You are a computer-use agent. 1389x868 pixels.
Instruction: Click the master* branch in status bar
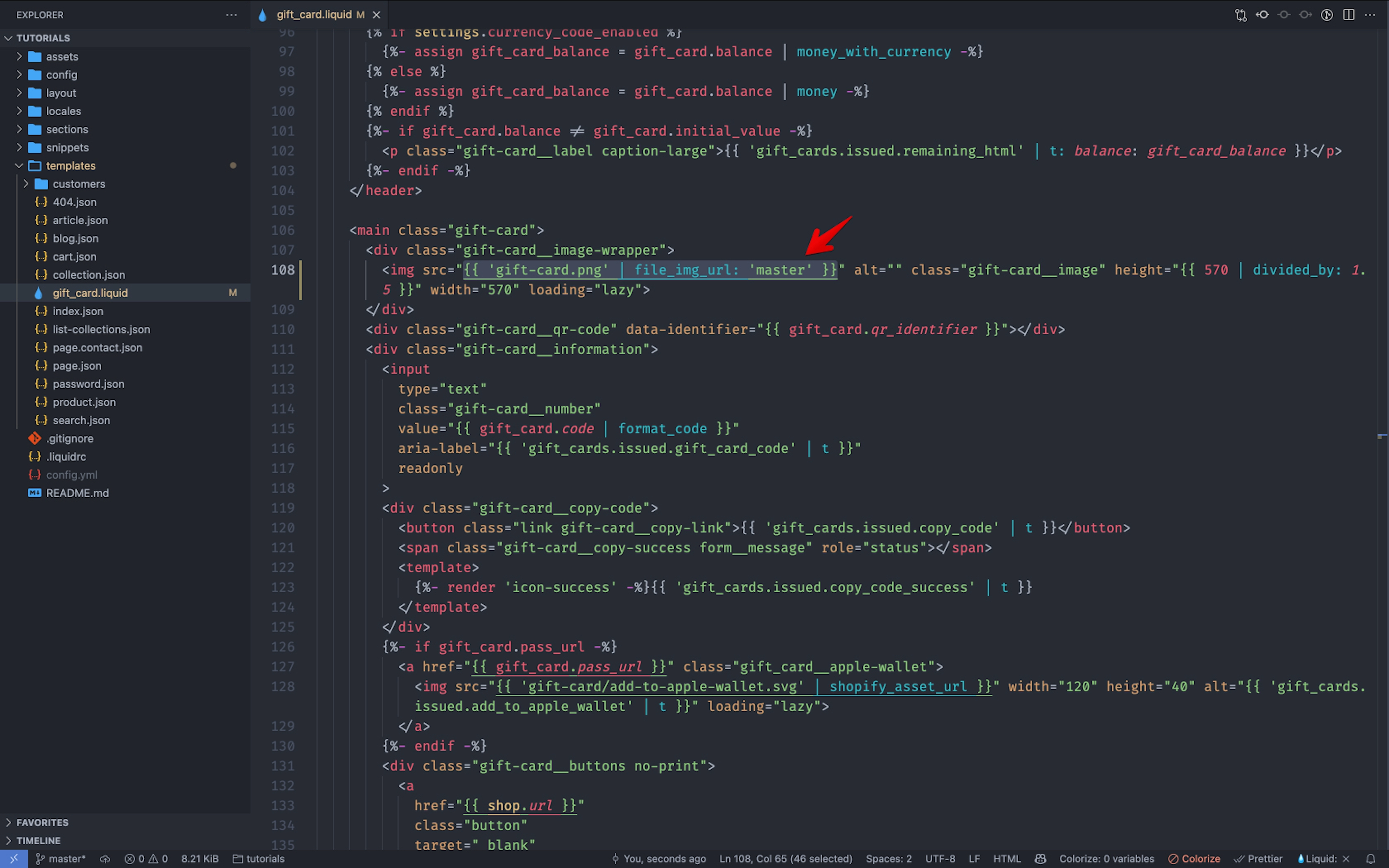pos(61,859)
